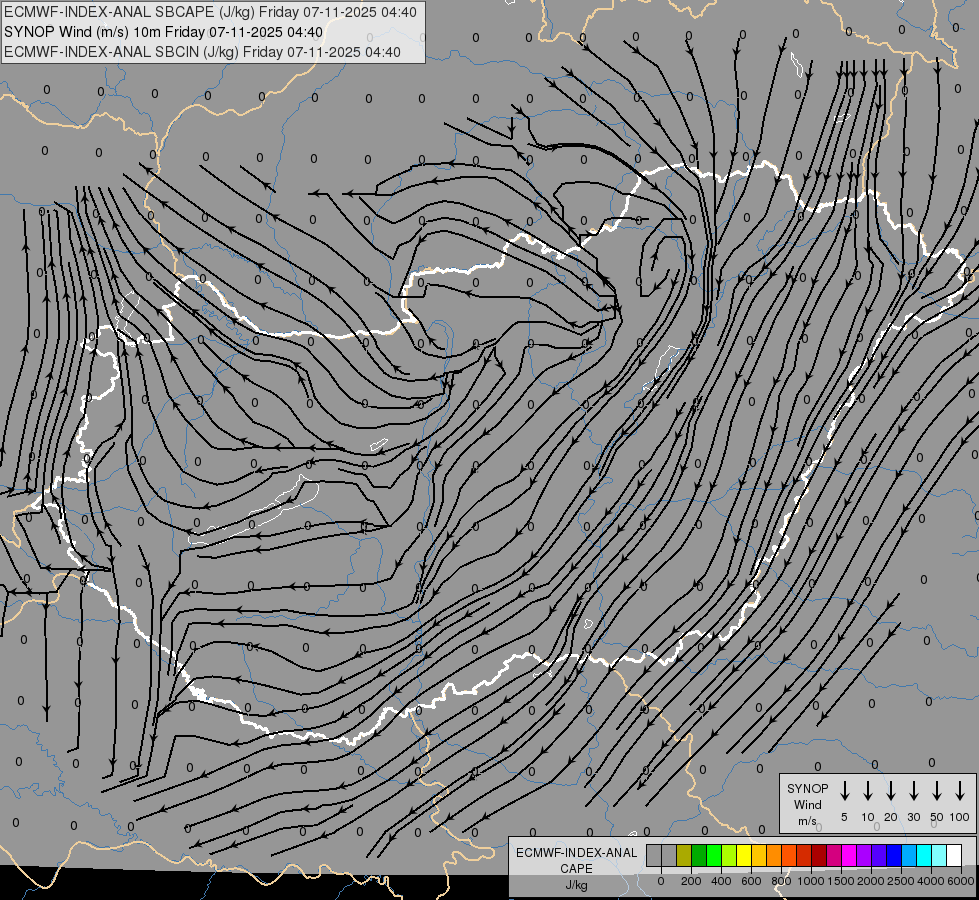Click the '20' wind speed label
The height and width of the screenshot is (900, 979).
tap(890, 817)
